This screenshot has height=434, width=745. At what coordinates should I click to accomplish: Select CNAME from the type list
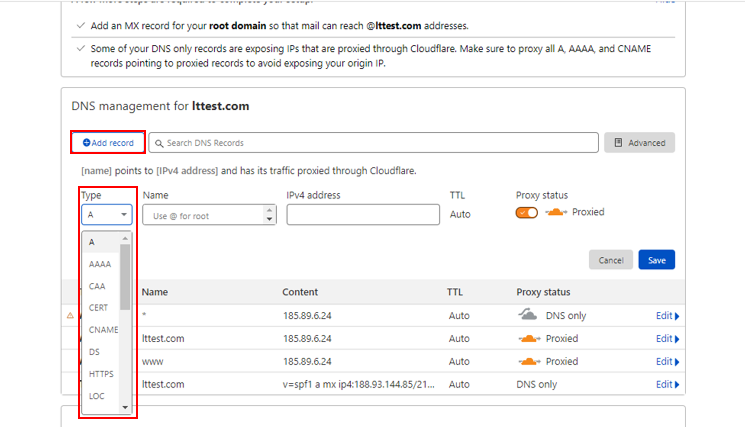click(x=103, y=330)
